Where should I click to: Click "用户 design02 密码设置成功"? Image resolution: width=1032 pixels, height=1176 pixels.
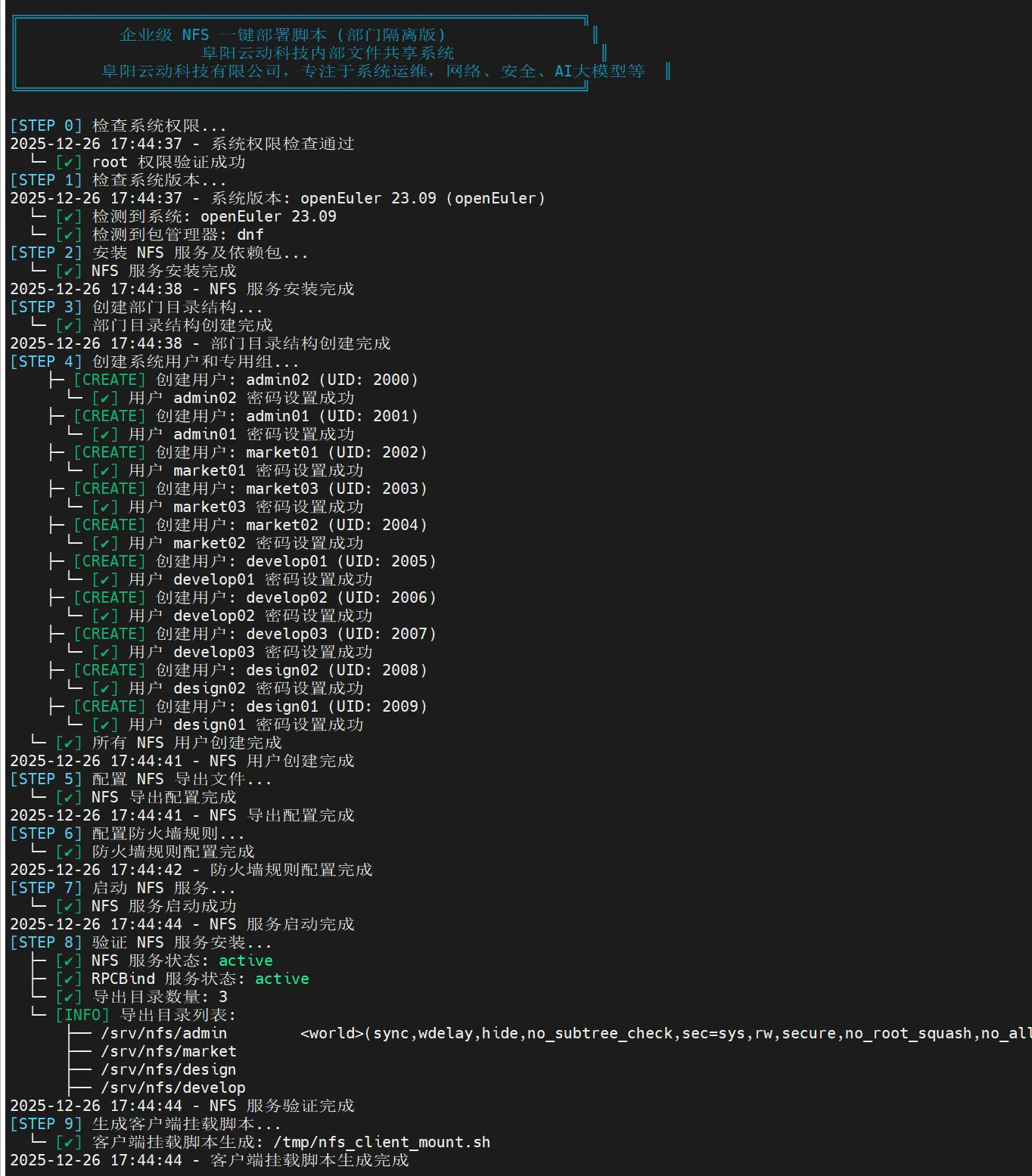pyautogui.click(x=246, y=688)
